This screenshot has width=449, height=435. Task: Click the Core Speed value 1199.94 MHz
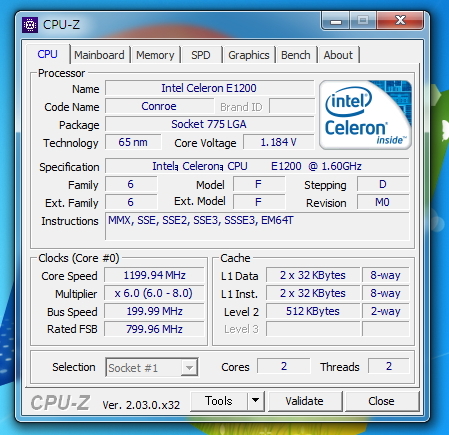click(x=154, y=275)
